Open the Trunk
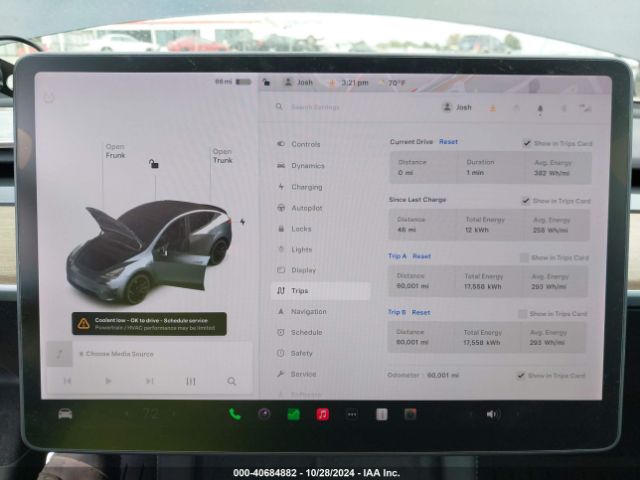Image resolution: width=640 pixels, height=480 pixels. [222, 156]
